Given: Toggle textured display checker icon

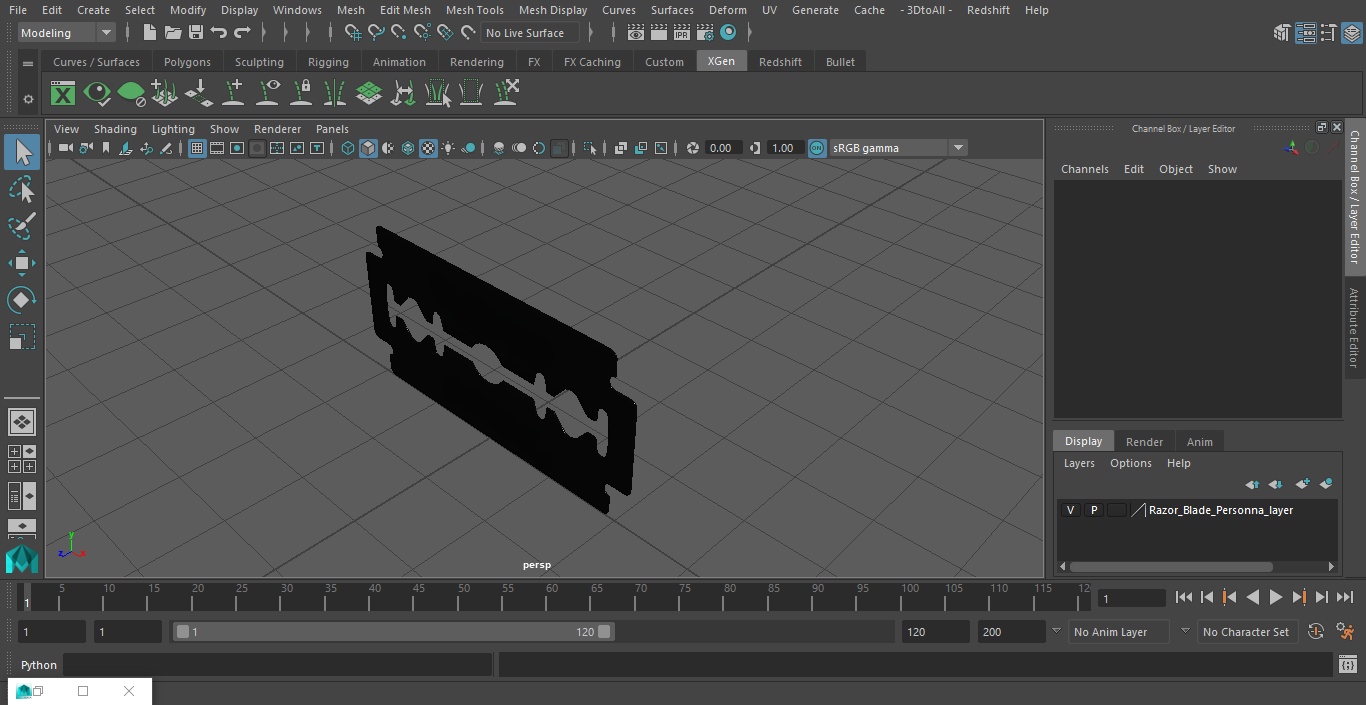Looking at the screenshot, I should point(428,148).
